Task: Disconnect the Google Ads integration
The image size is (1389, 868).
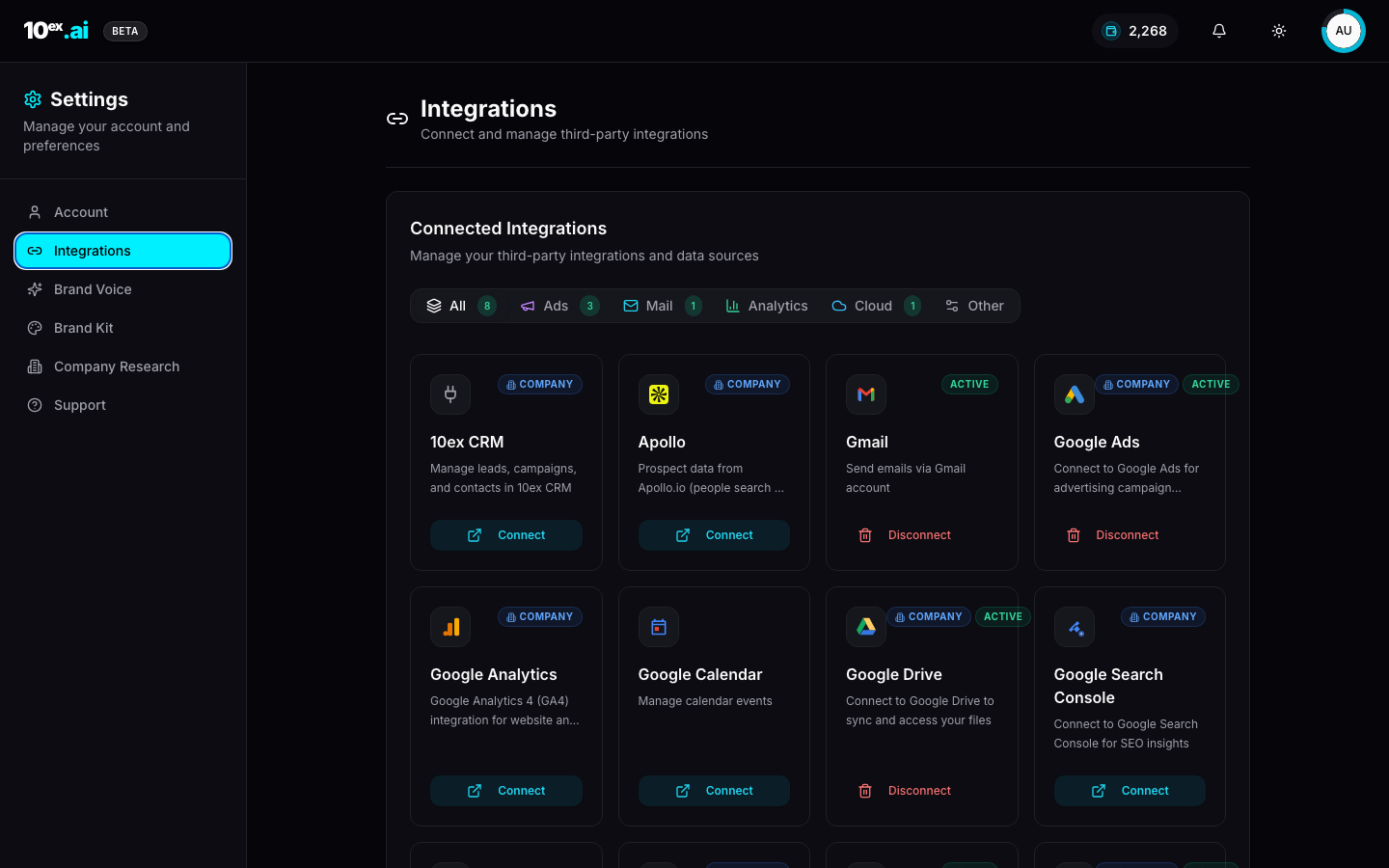Action: click(x=1112, y=535)
